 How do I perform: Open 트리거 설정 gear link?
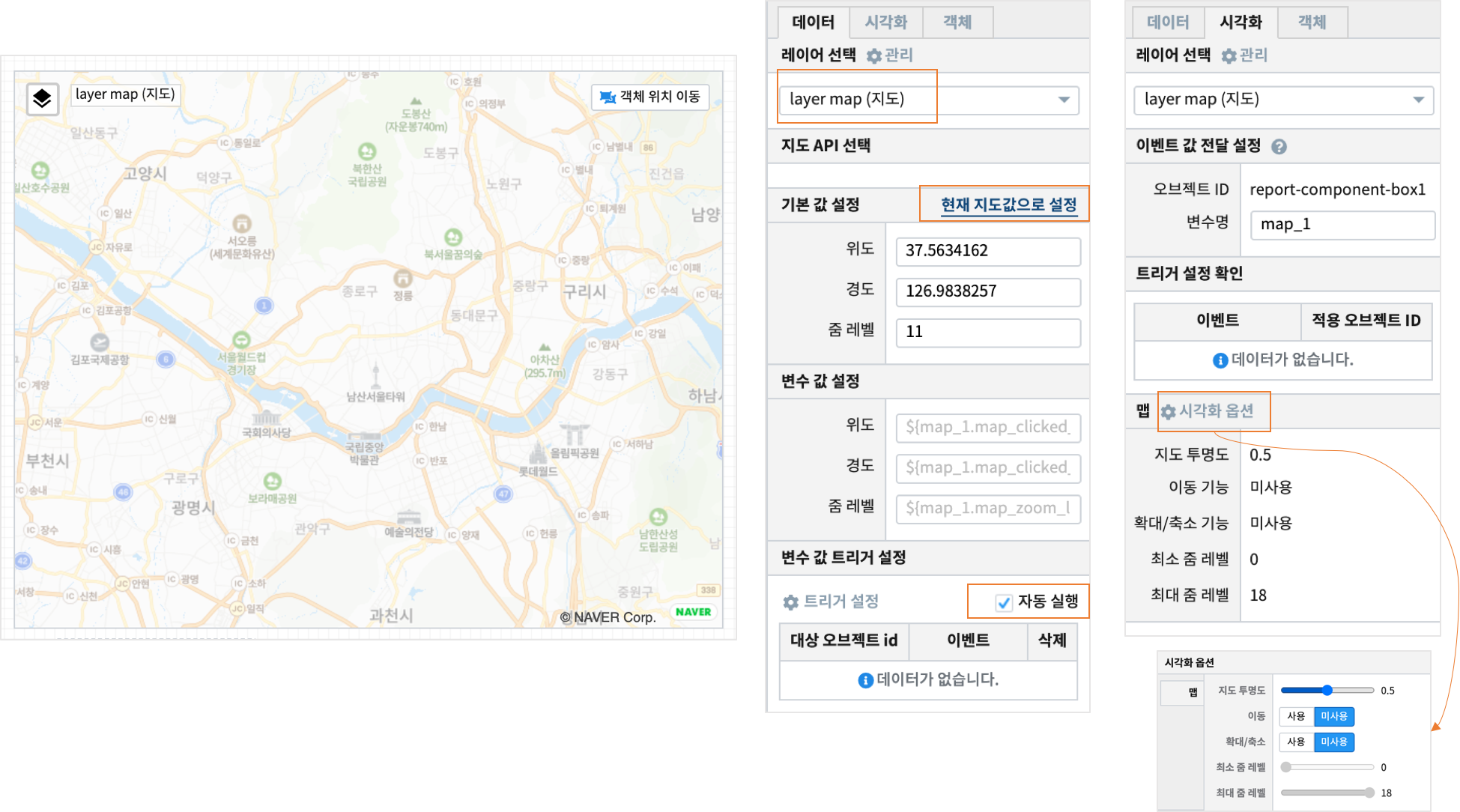831,602
